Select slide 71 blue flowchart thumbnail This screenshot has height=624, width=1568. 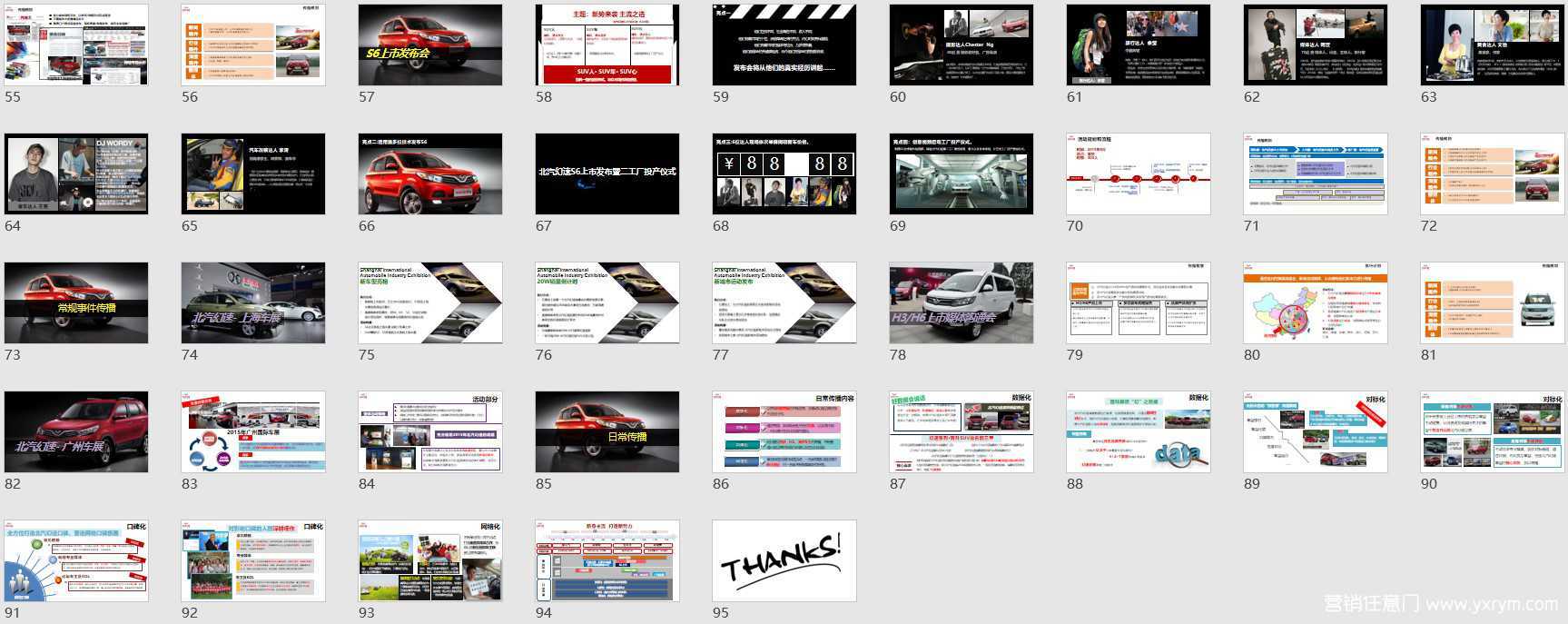(x=1316, y=173)
